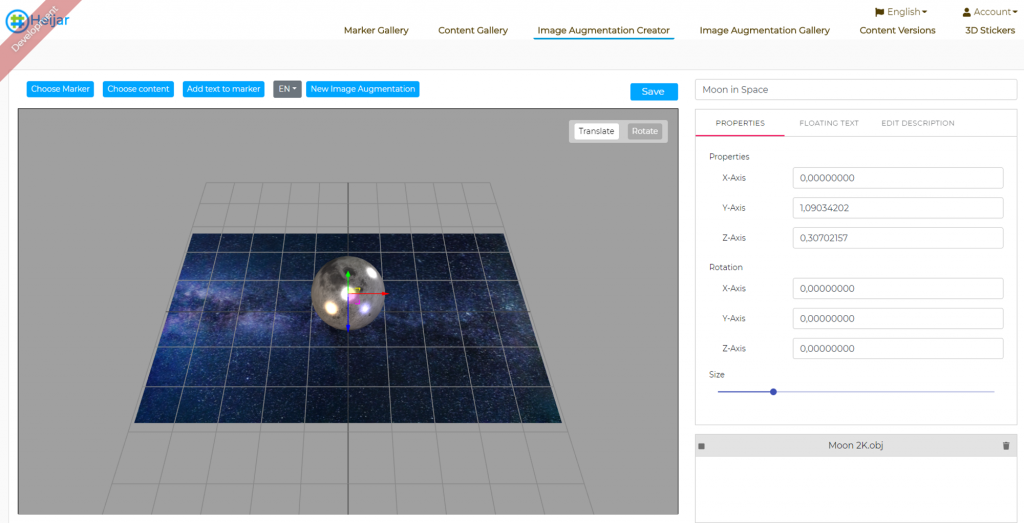The image size is (1024, 523).
Task: Open the EN language selector dropdown
Action: pyautogui.click(x=287, y=89)
